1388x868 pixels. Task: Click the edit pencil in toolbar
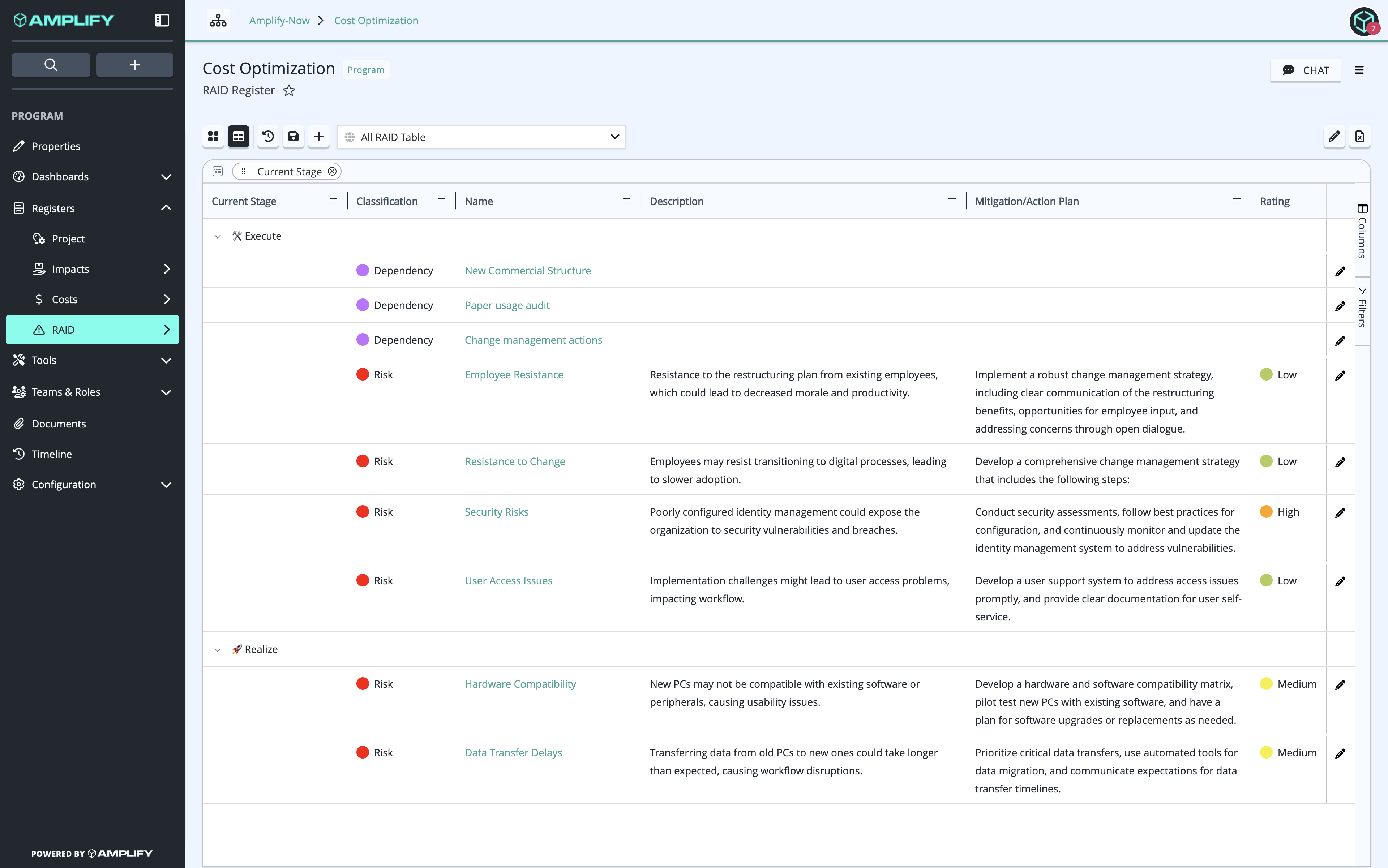coord(1334,137)
